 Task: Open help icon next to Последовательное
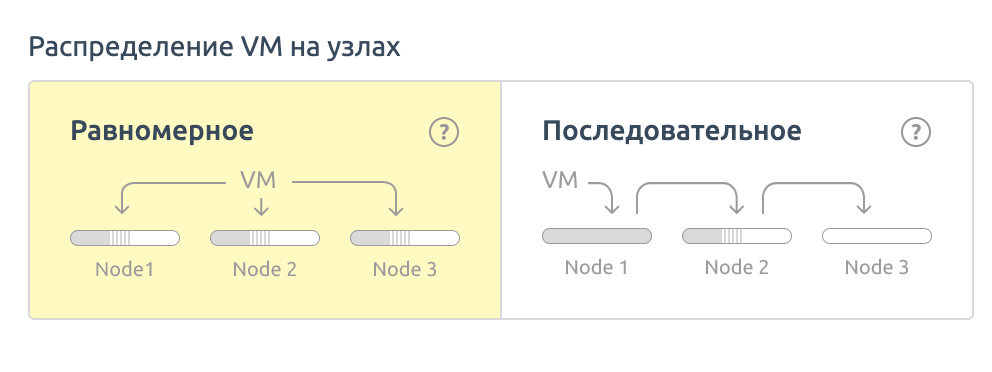915,133
